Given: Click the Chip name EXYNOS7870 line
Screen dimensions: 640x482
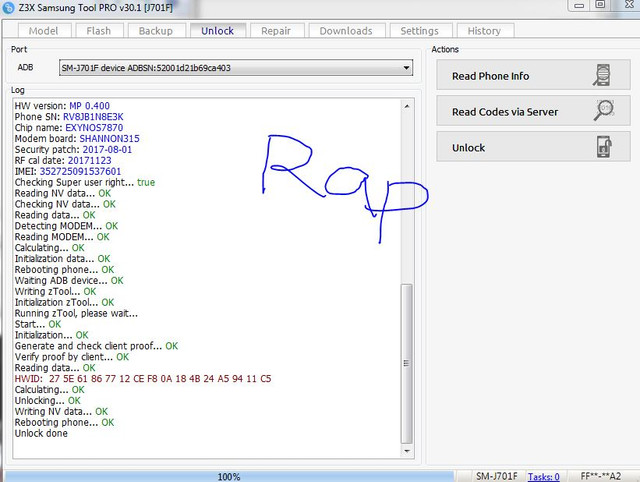Looking at the screenshot, I should [69, 128].
